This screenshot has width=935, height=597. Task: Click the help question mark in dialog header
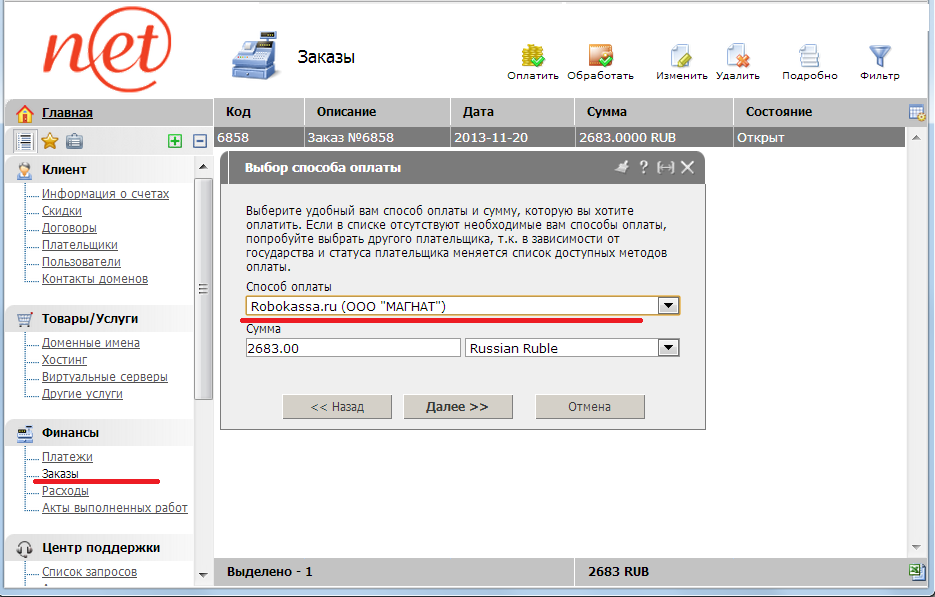pos(644,167)
